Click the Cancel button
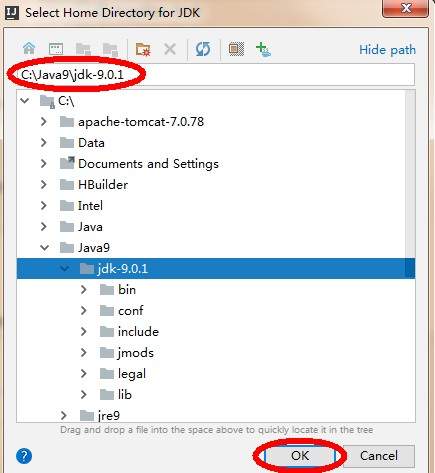 379,456
